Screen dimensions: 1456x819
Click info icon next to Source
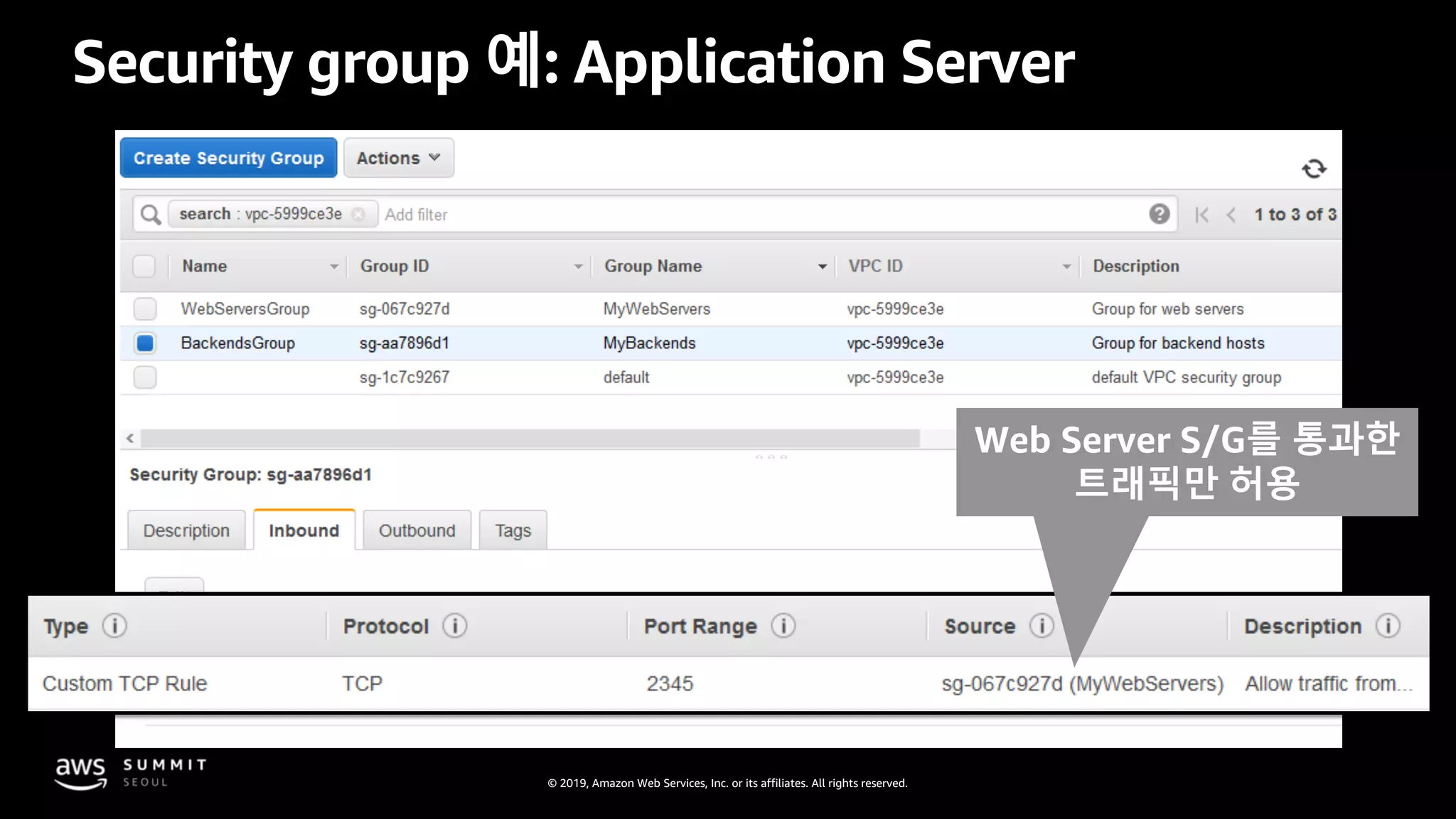1042,626
